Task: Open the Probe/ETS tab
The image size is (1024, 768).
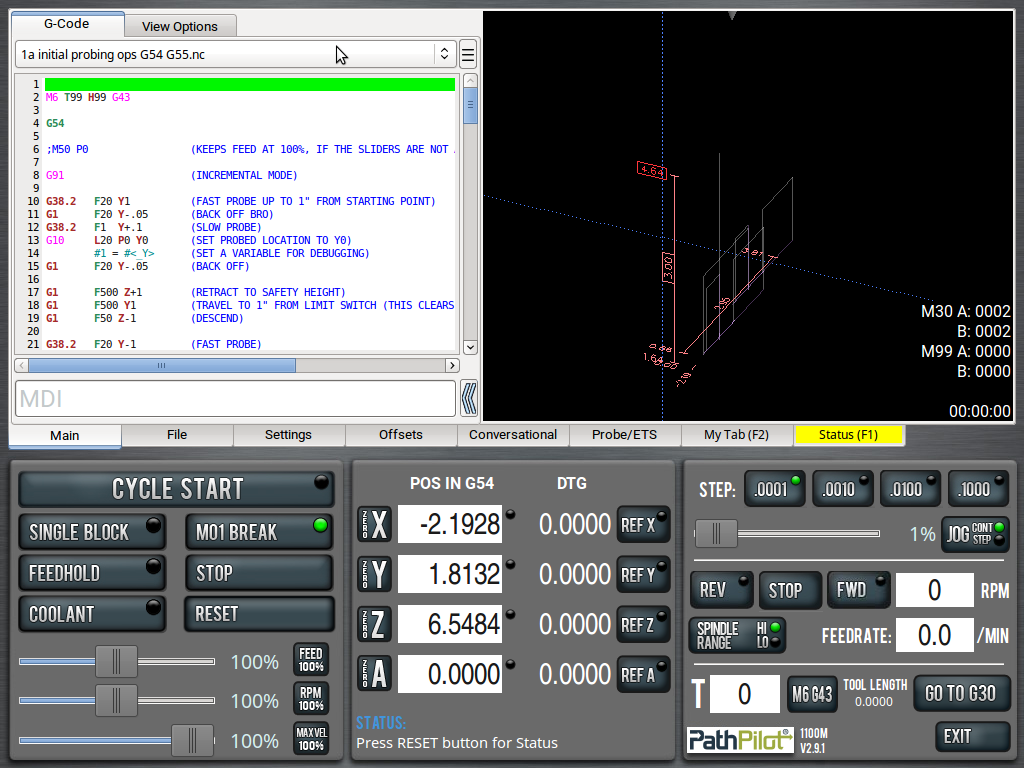Action: click(624, 435)
